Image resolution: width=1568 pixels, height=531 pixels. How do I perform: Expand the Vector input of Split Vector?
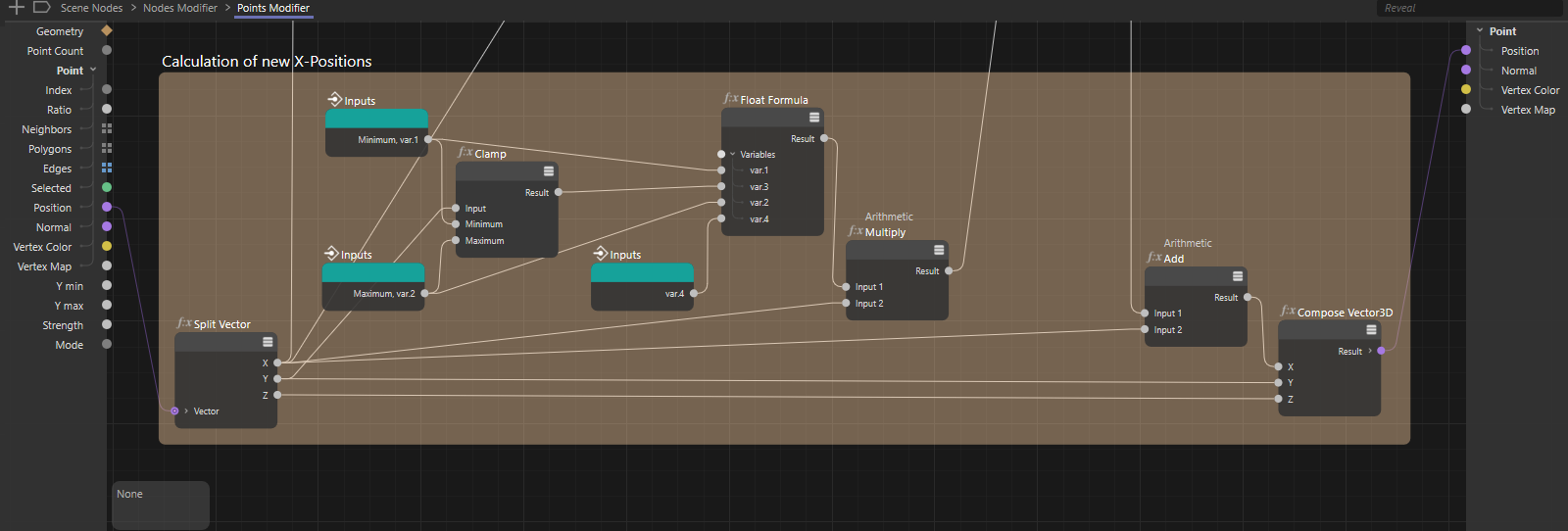pyautogui.click(x=186, y=411)
